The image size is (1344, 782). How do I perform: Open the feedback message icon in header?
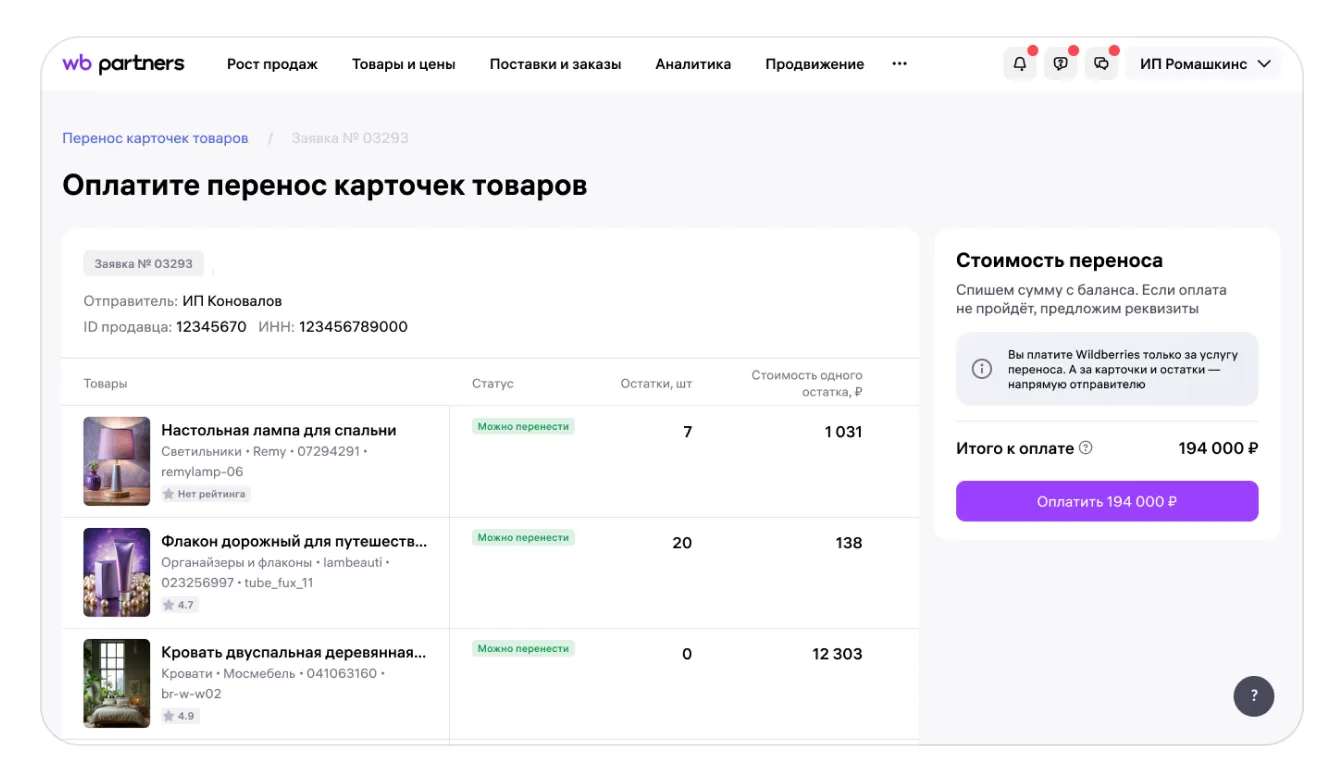coord(1060,64)
